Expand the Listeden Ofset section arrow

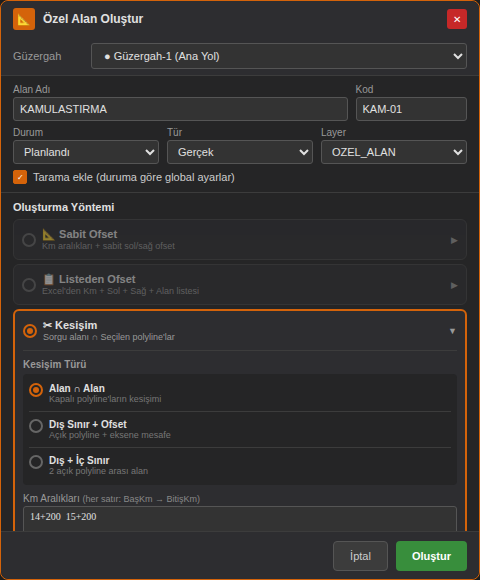454,286
